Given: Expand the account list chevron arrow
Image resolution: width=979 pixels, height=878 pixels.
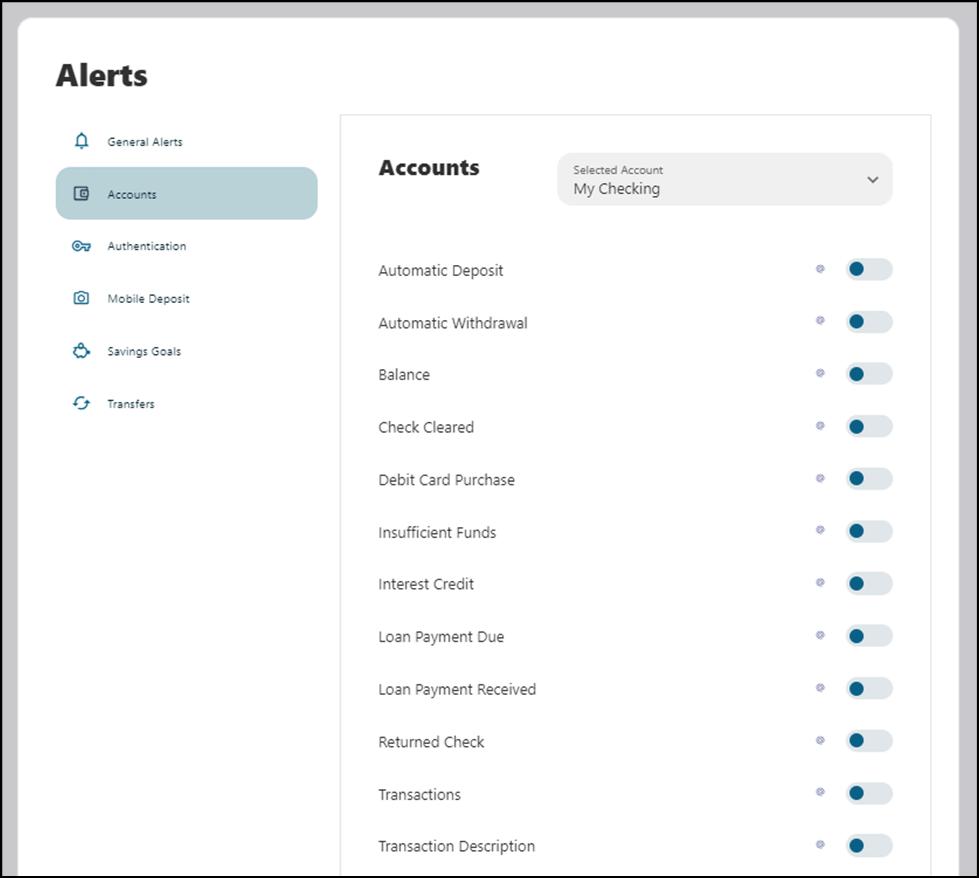Looking at the screenshot, I should click(873, 180).
